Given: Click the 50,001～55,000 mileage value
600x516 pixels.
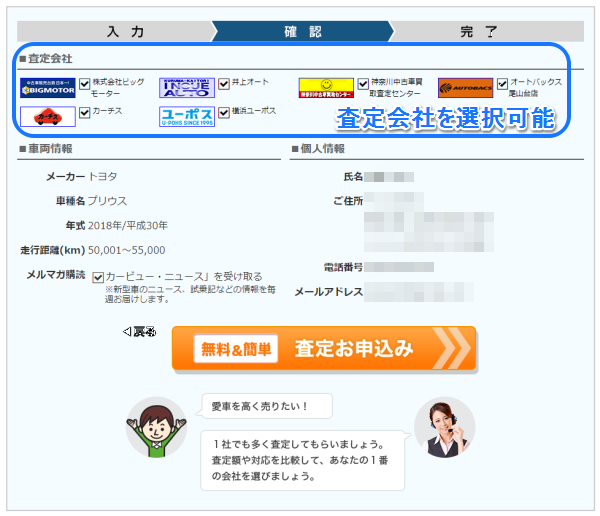Looking at the screenshot, I should point(127,250).
